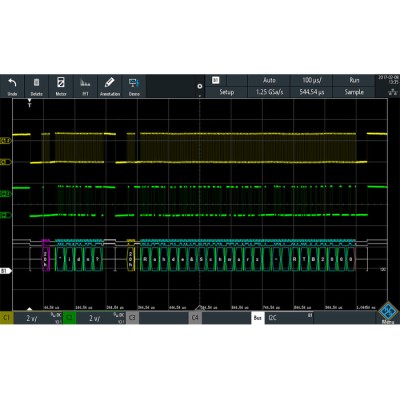Open C1 2 V/ vertical scale settings
Viewport: 400px width, 400px height.
[38, 318]
